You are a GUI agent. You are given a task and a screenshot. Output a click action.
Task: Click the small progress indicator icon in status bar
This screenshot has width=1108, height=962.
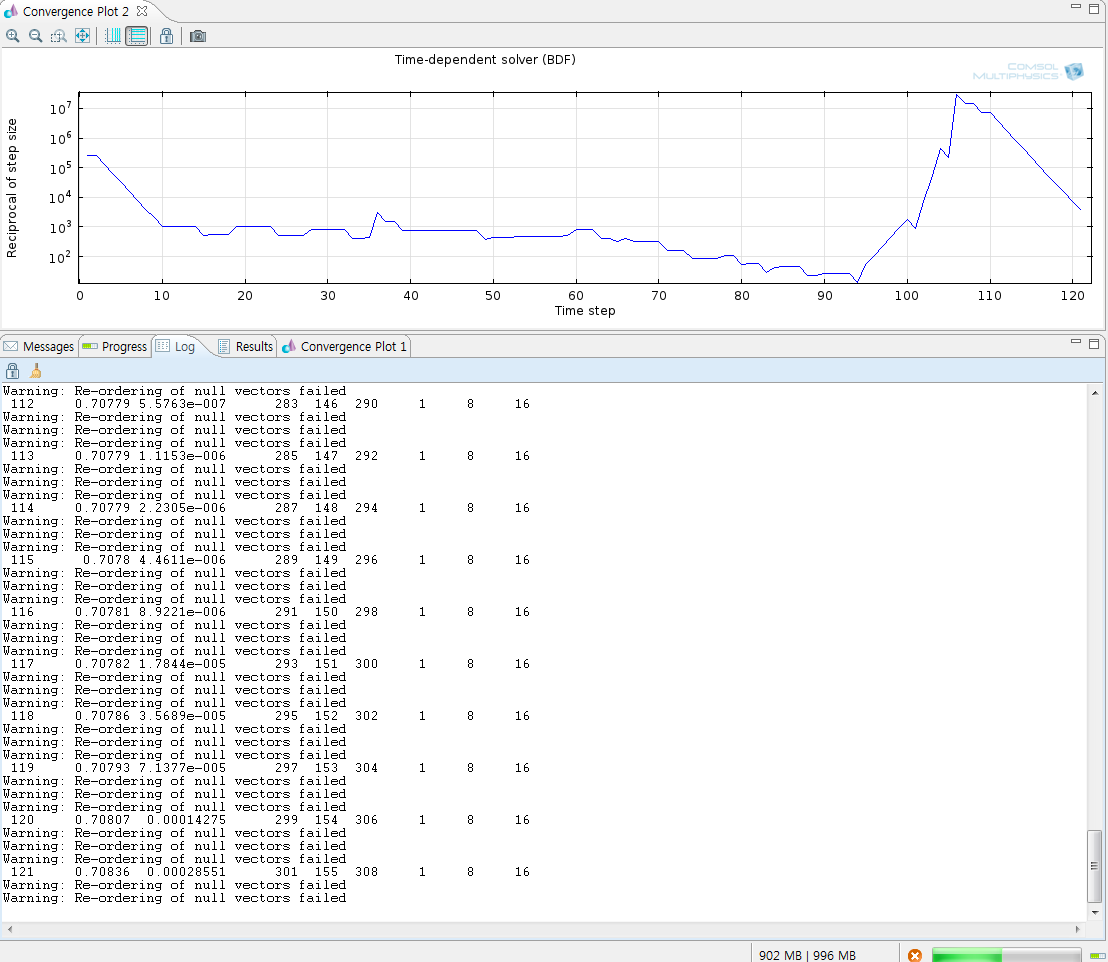click(1097, 956)
